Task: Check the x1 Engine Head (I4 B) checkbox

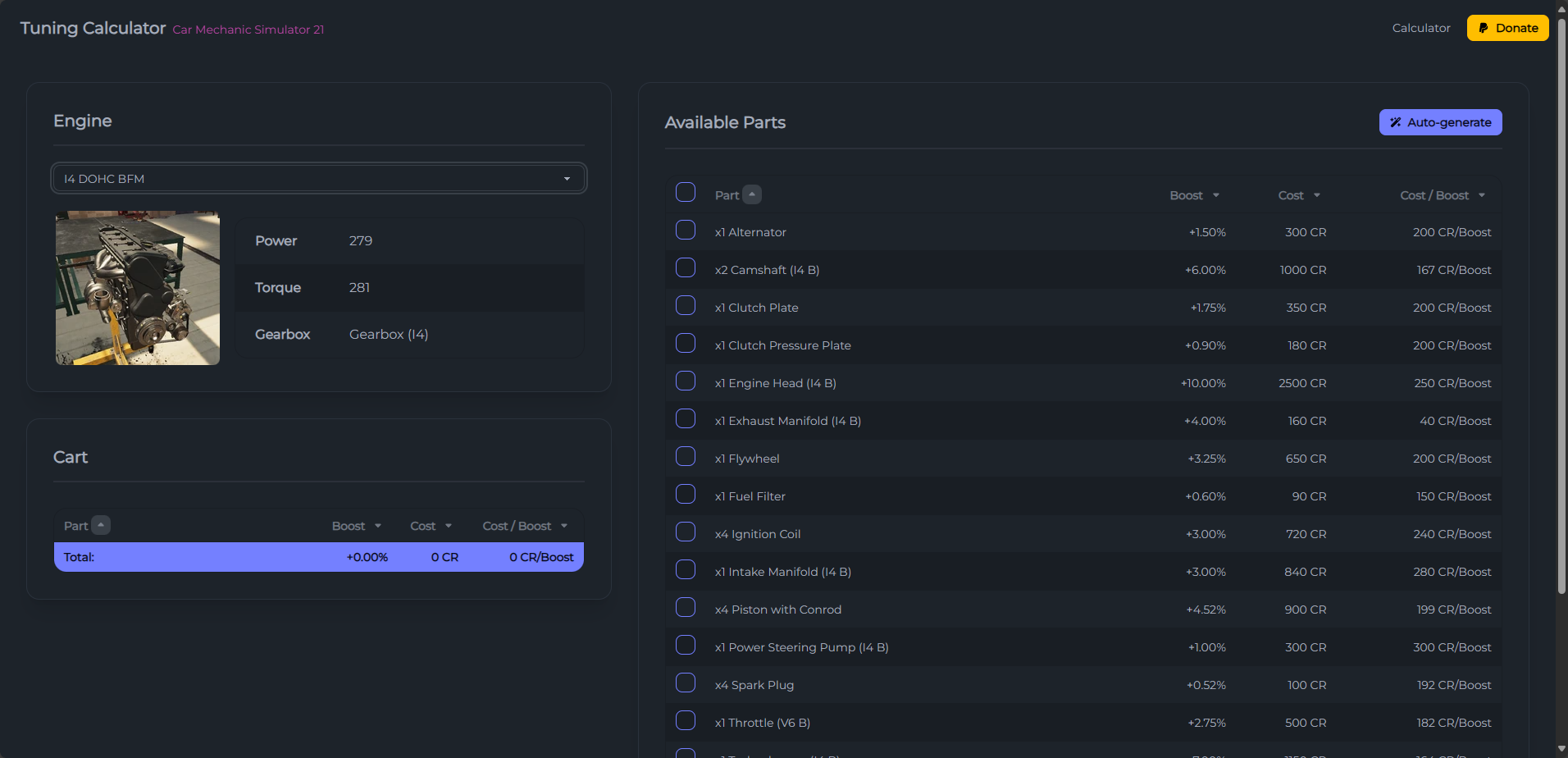Action: tap(686, 381)
